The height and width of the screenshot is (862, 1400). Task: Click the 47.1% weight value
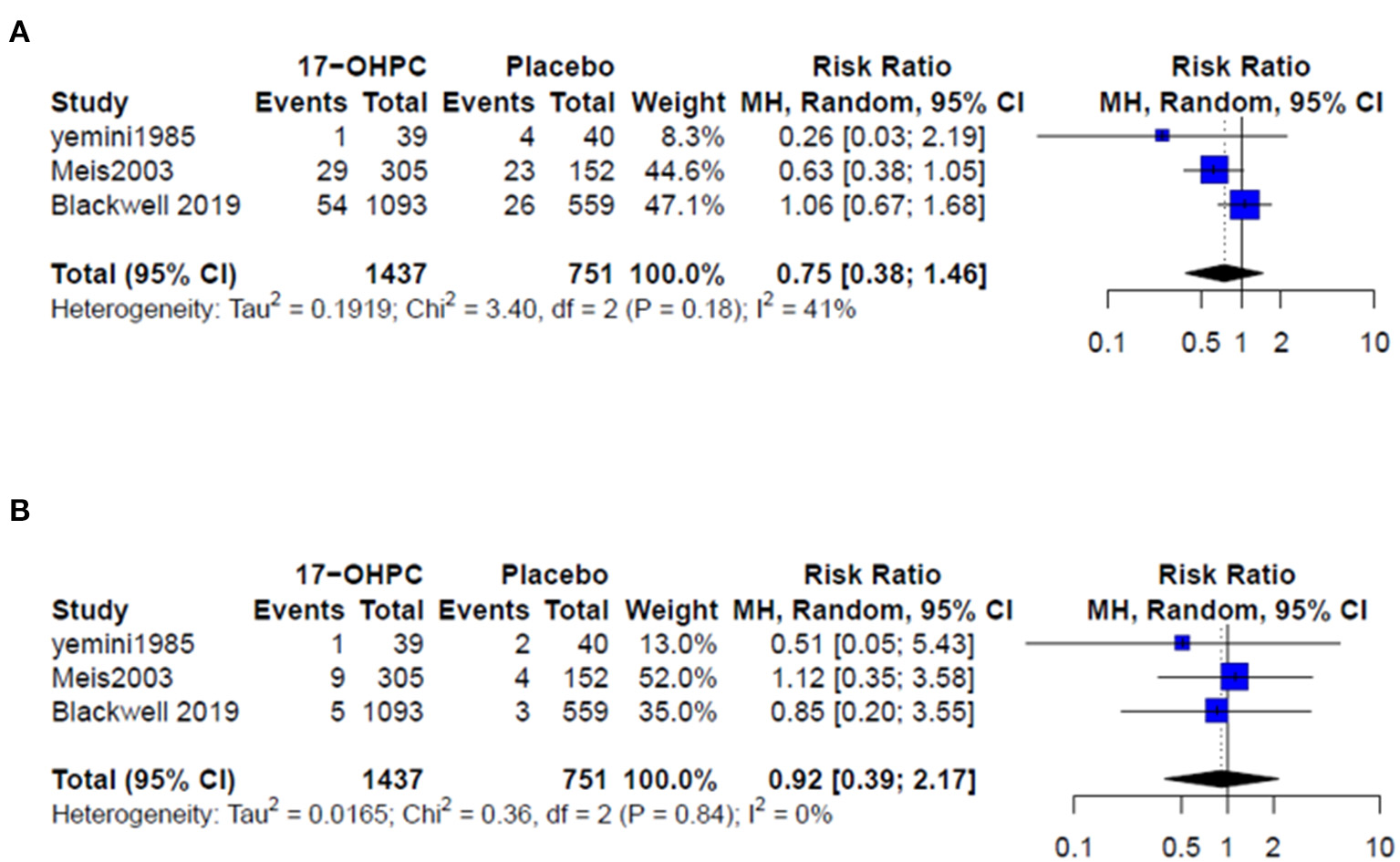684,205
